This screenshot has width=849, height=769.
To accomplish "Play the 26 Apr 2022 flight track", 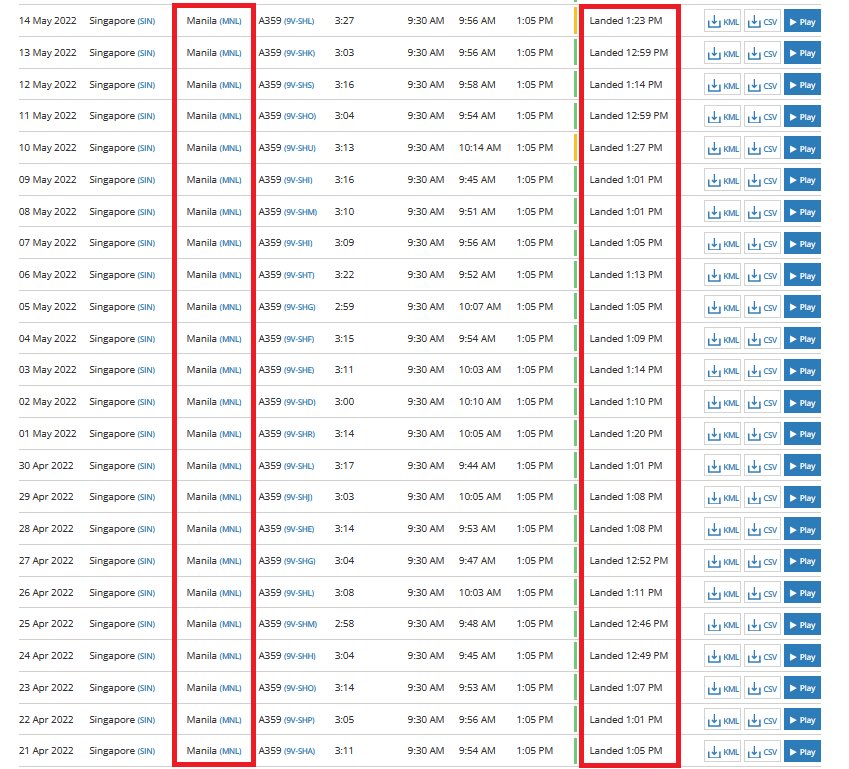I will click(802, 593).
